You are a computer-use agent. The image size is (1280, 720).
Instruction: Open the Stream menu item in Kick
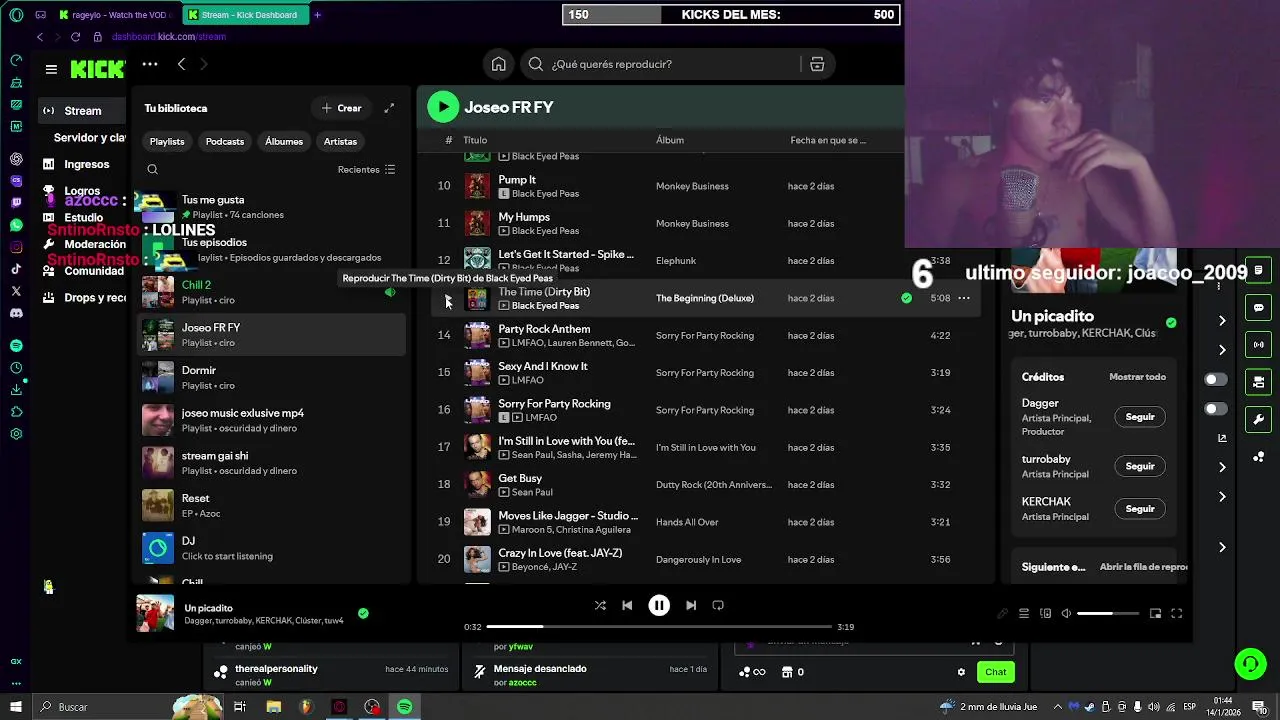[83, 111]
